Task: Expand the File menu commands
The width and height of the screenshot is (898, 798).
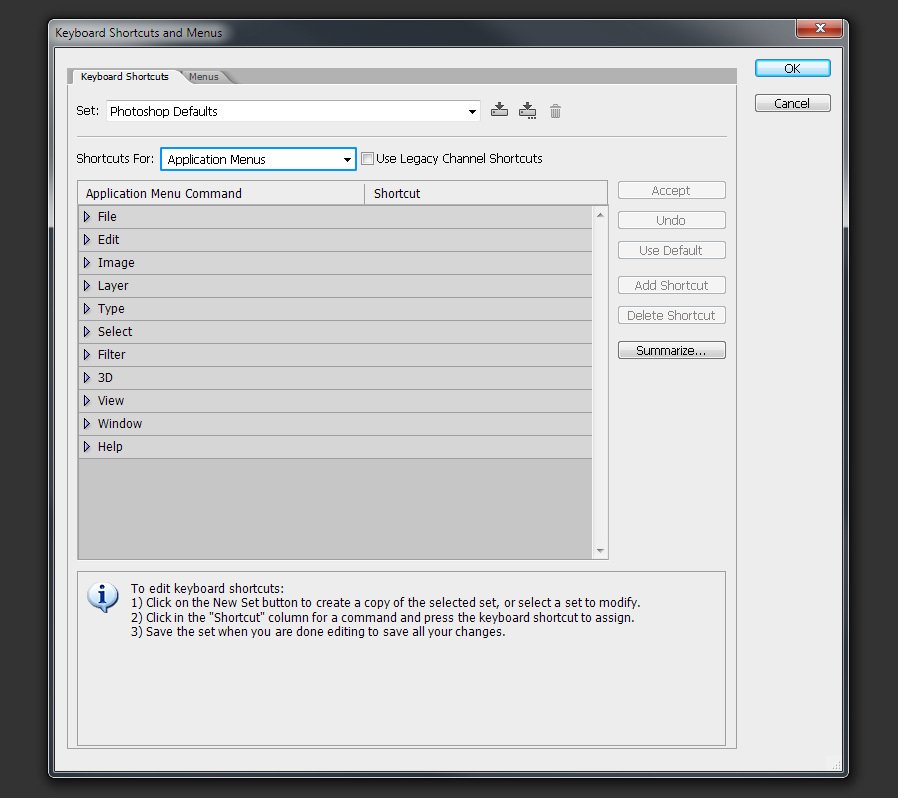Action: (x=87, y=217)
